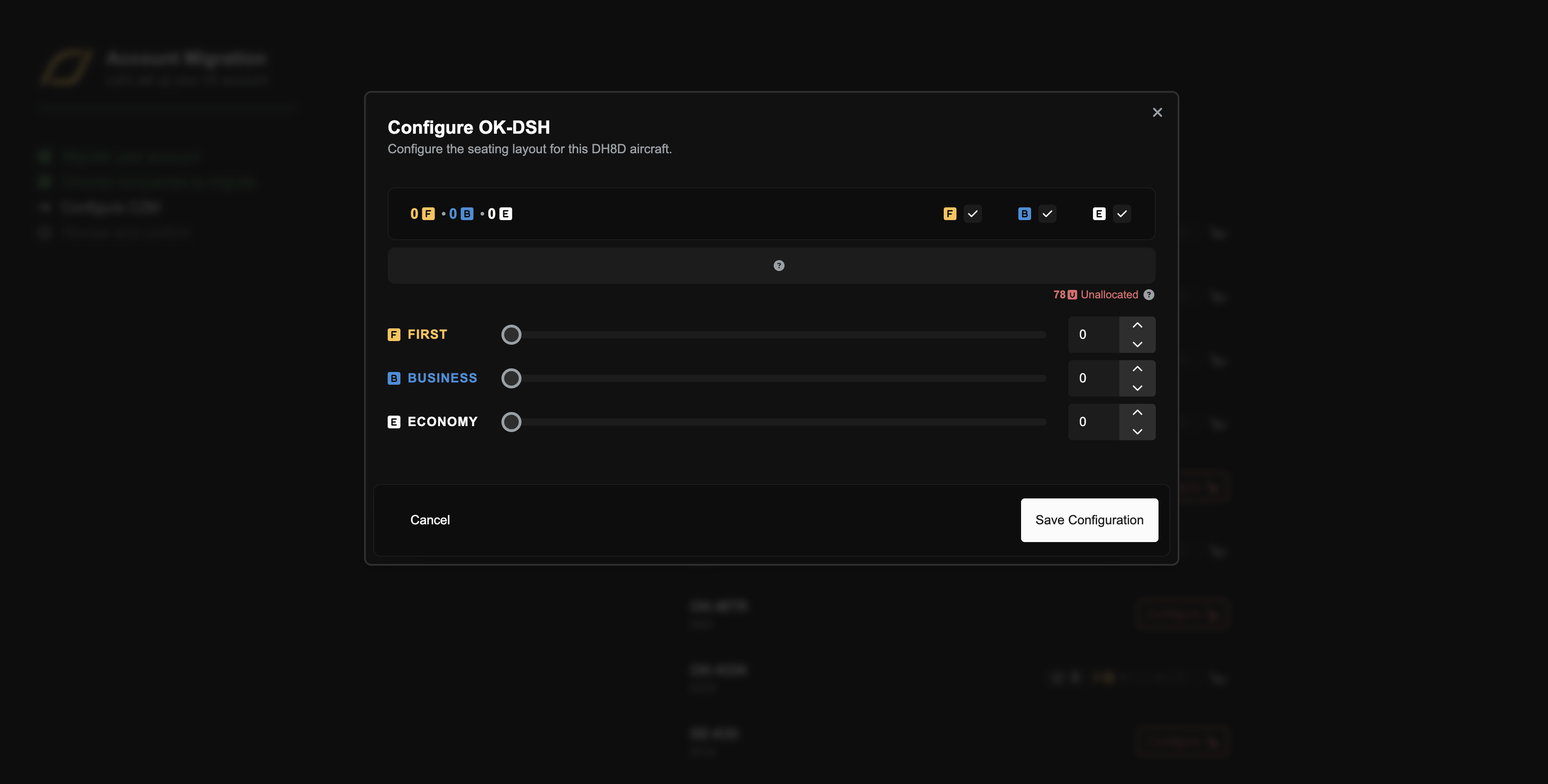Click the help icon next to Unallocated
The image size is (1548, 784).
[x=1149, y=294]
